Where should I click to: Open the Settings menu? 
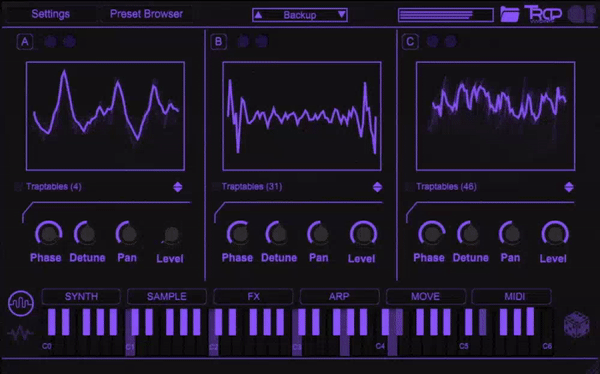click(x=51, y=14)
